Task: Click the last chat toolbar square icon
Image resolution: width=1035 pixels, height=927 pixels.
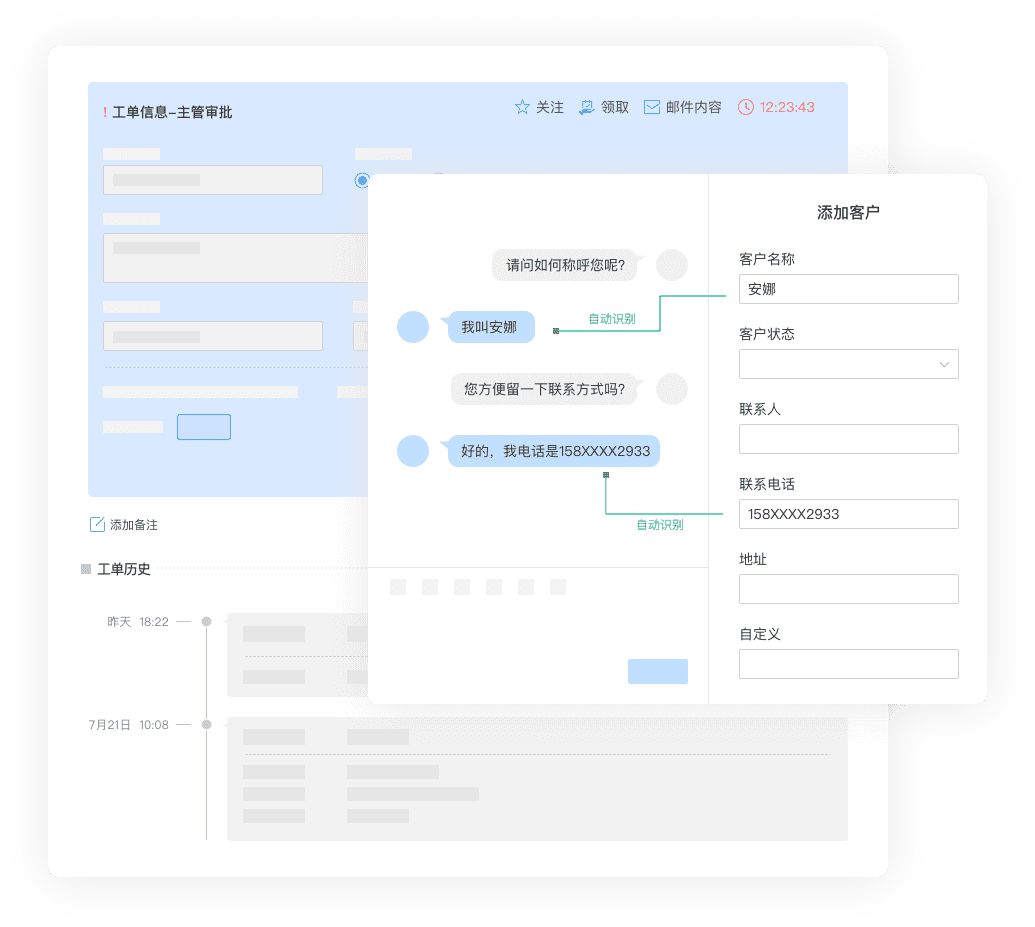Action: tap(558, 587)
